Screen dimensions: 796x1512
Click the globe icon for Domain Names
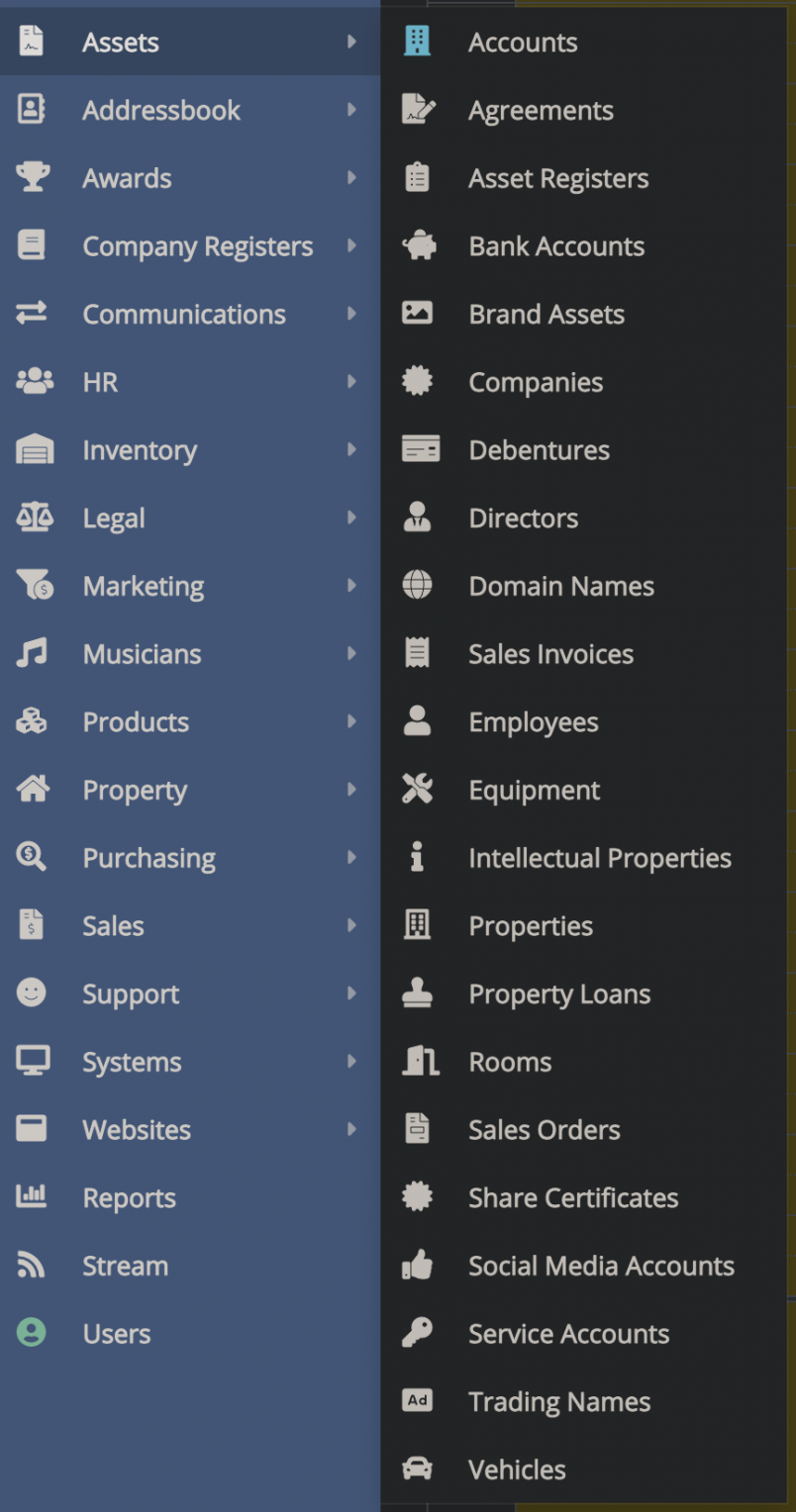418,586
